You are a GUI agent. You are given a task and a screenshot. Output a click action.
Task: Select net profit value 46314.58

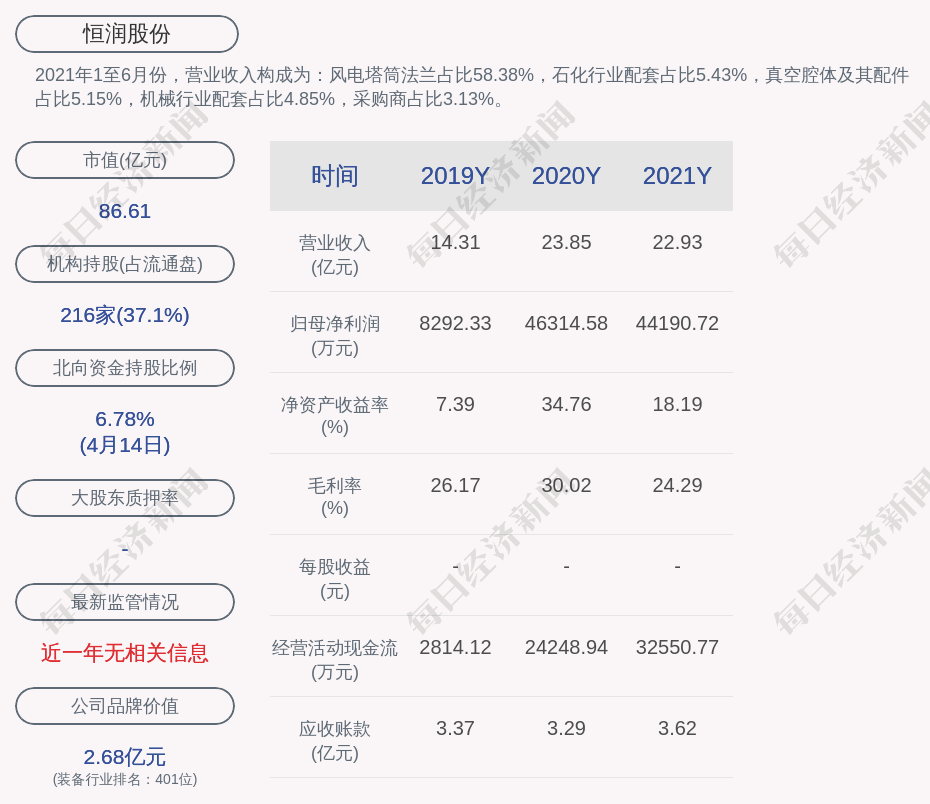(566, 323)
